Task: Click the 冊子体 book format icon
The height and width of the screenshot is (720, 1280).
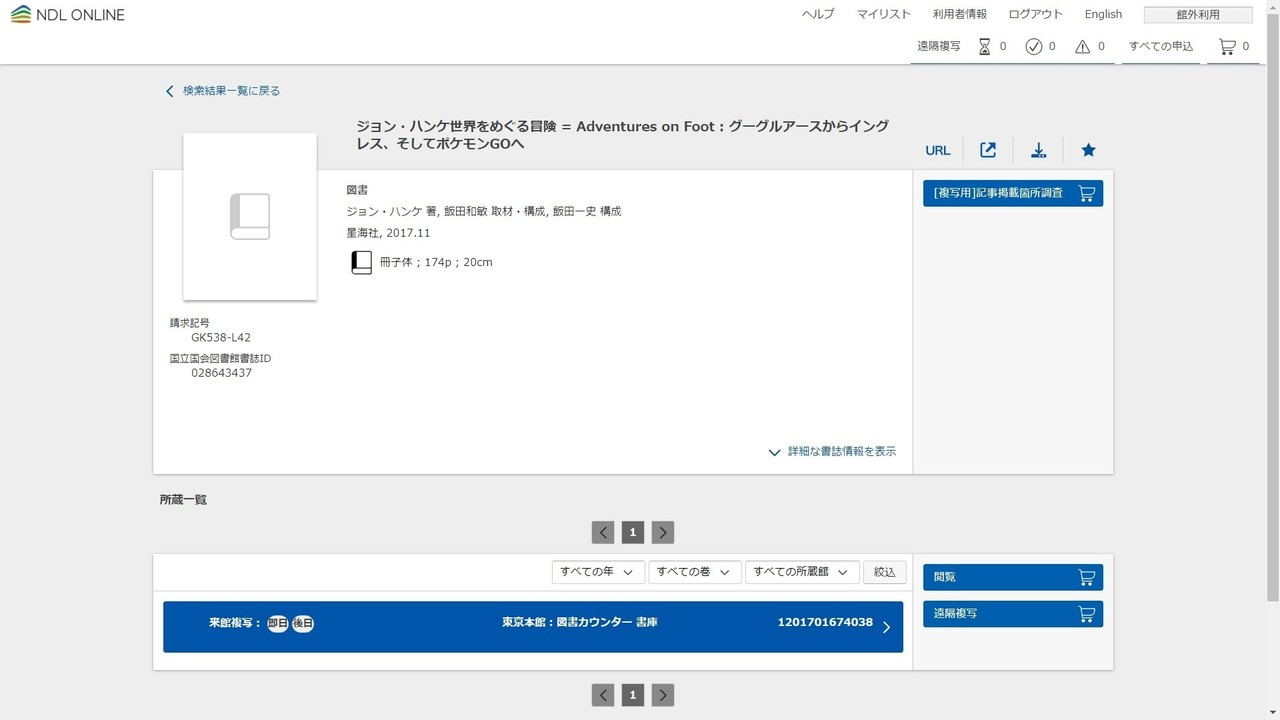Action: pos(361,262)
